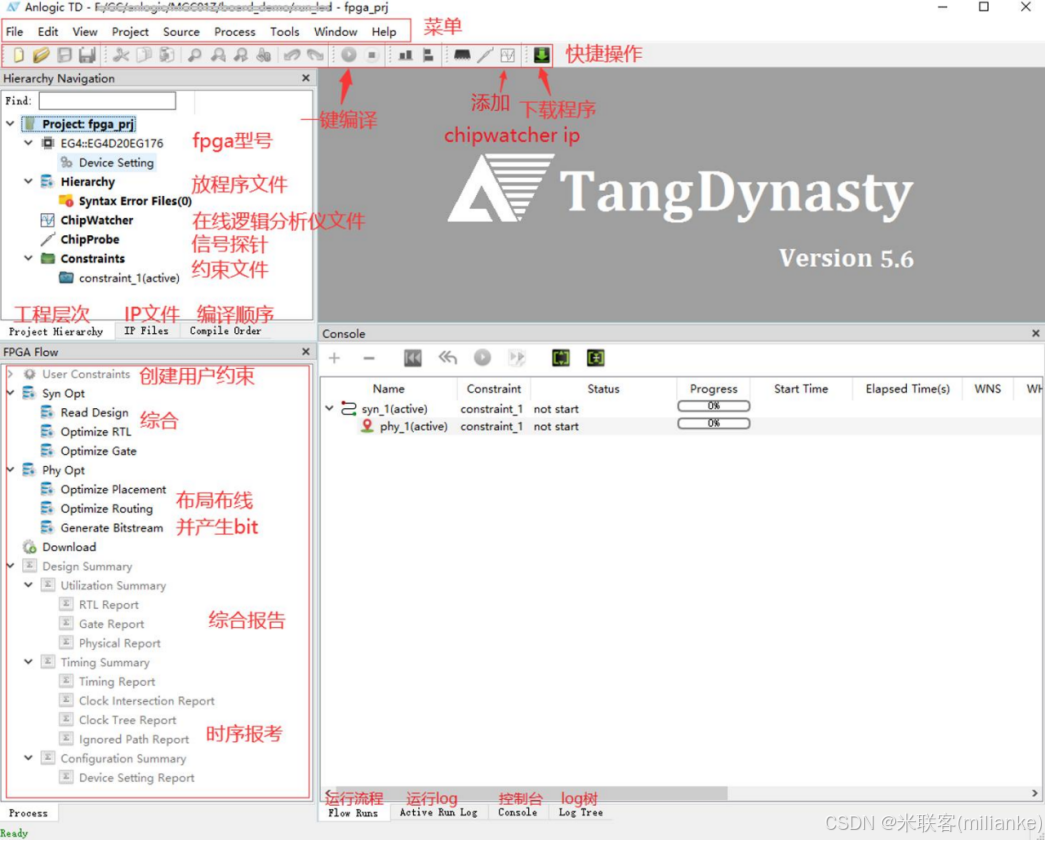The image size is (1046, 841).
Task: Click the Download gear icon in FPGA Flow
Action: (29, 547)
